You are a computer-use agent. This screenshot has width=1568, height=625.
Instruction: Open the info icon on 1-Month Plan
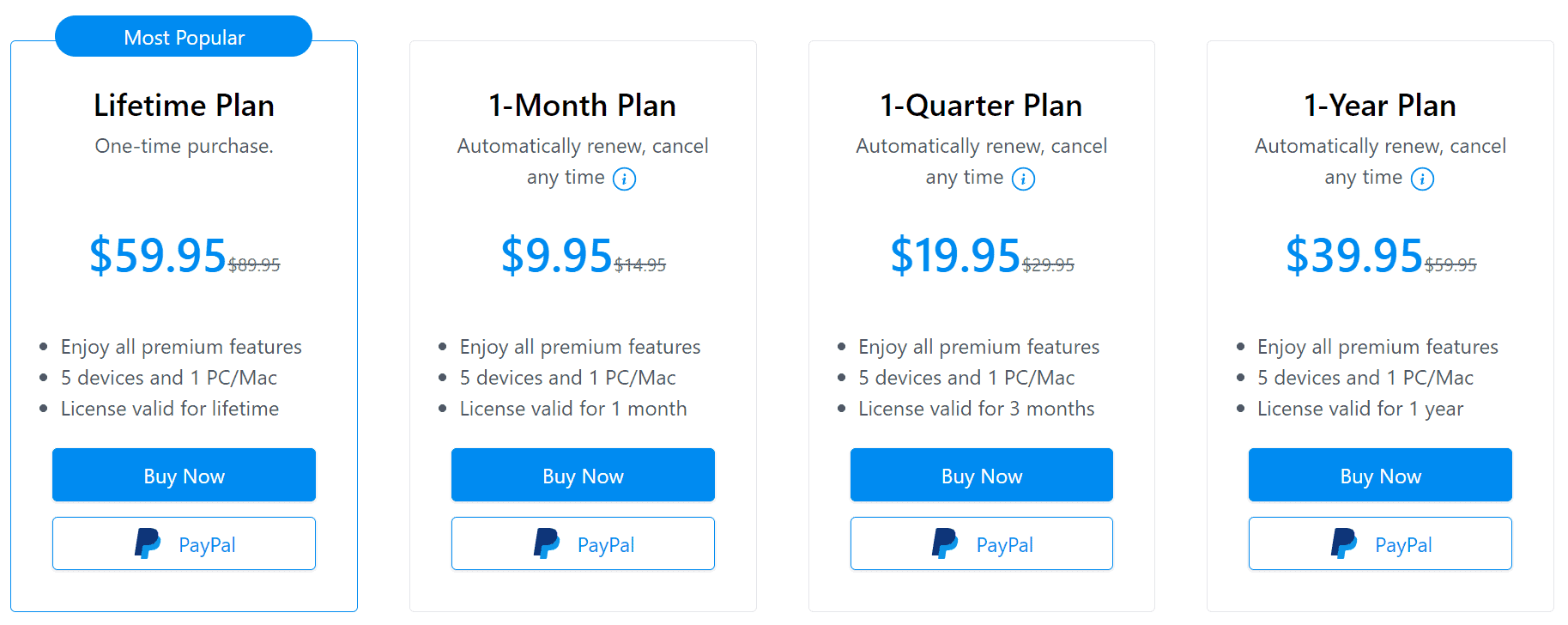626,179
